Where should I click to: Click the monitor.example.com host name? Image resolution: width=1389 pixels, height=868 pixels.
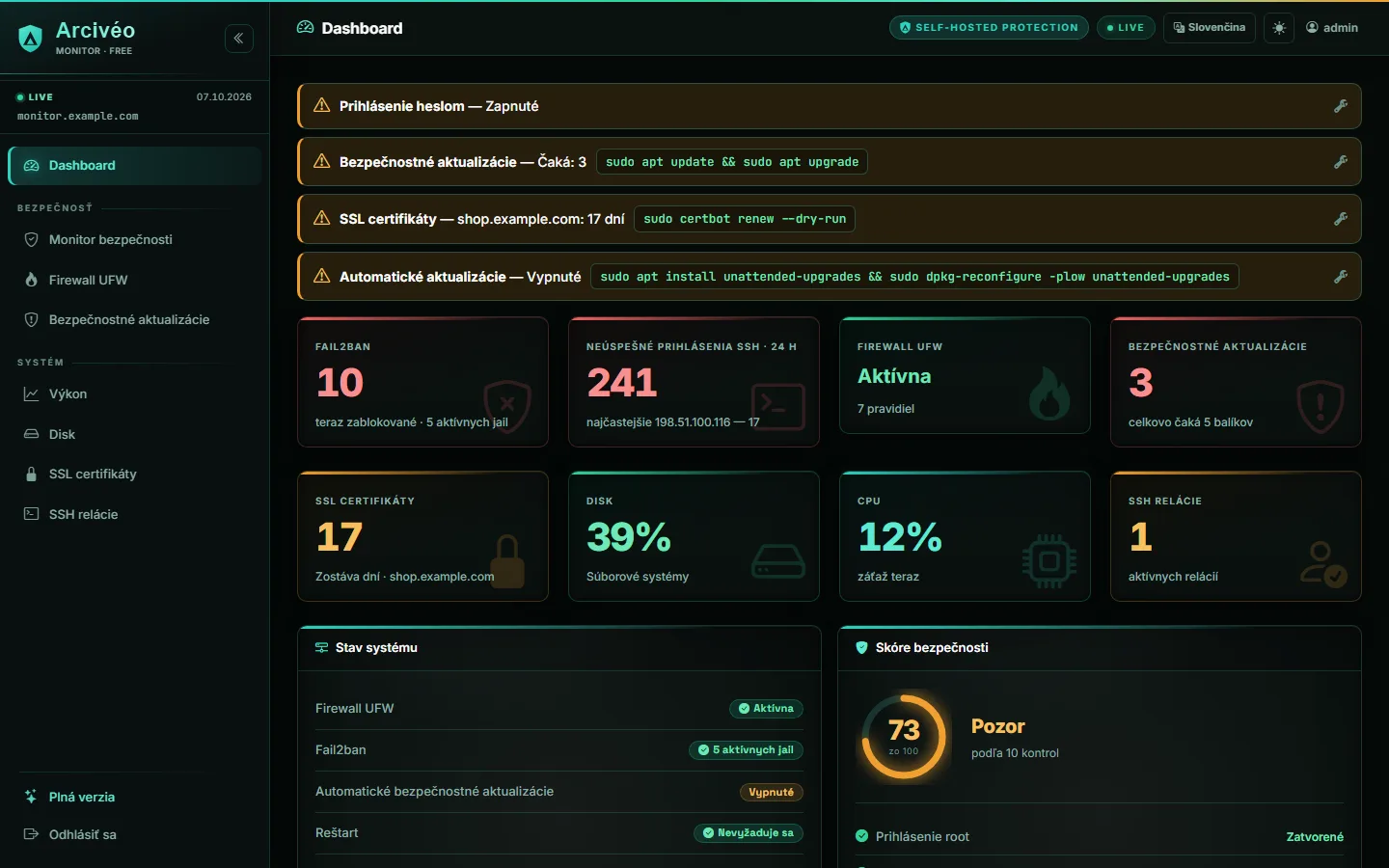(x=78, y=117)
